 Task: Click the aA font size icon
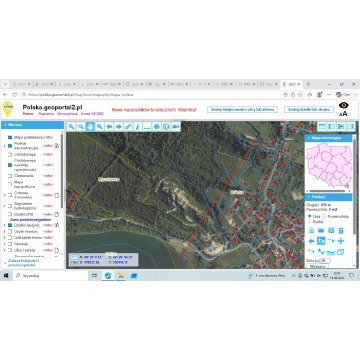click(x=343, y=114)
